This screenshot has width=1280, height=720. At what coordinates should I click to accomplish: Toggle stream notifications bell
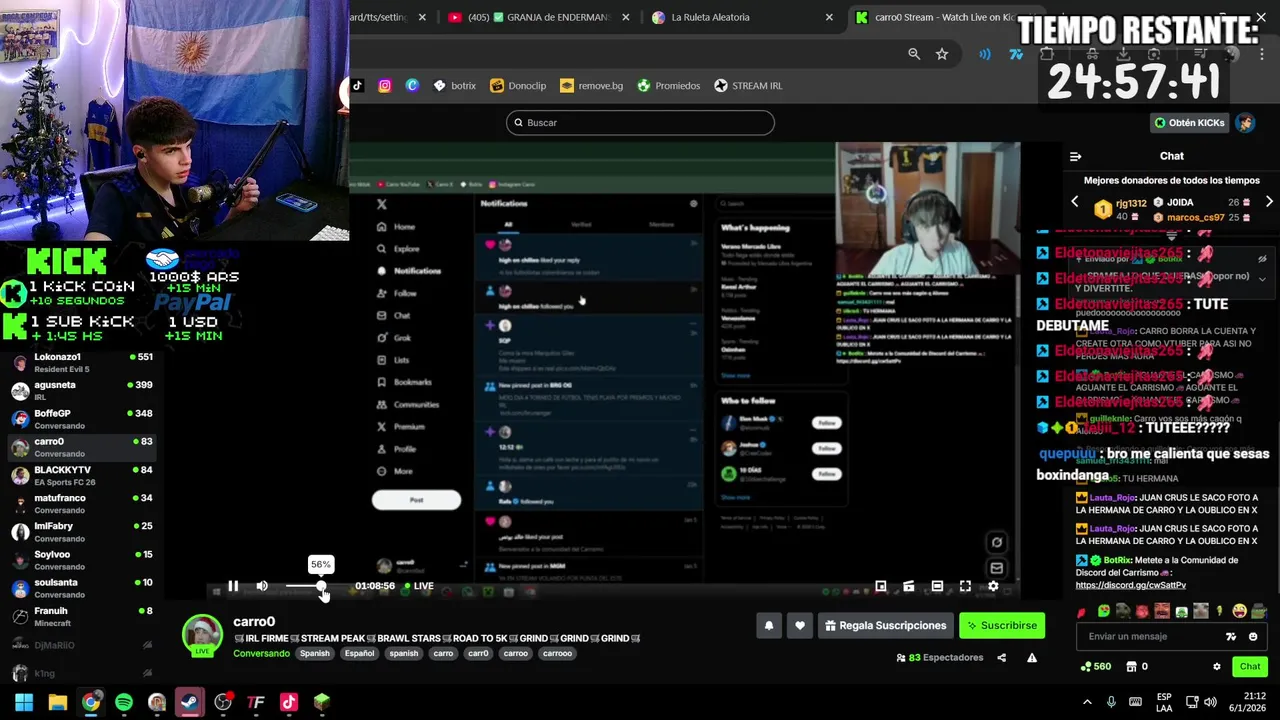769,626
